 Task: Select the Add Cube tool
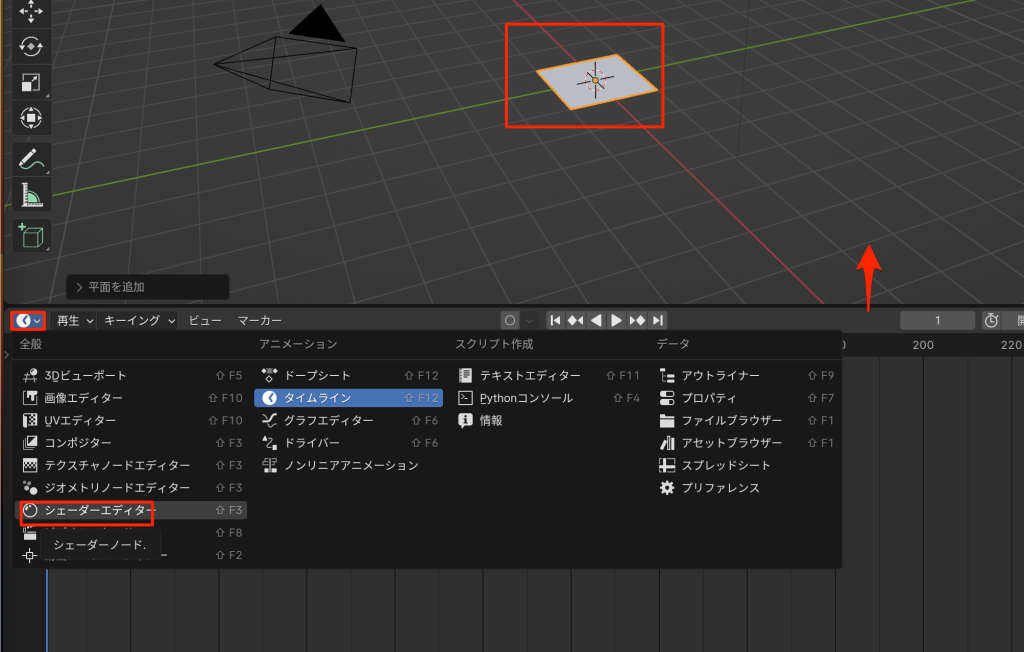click(x=31, y=236)
